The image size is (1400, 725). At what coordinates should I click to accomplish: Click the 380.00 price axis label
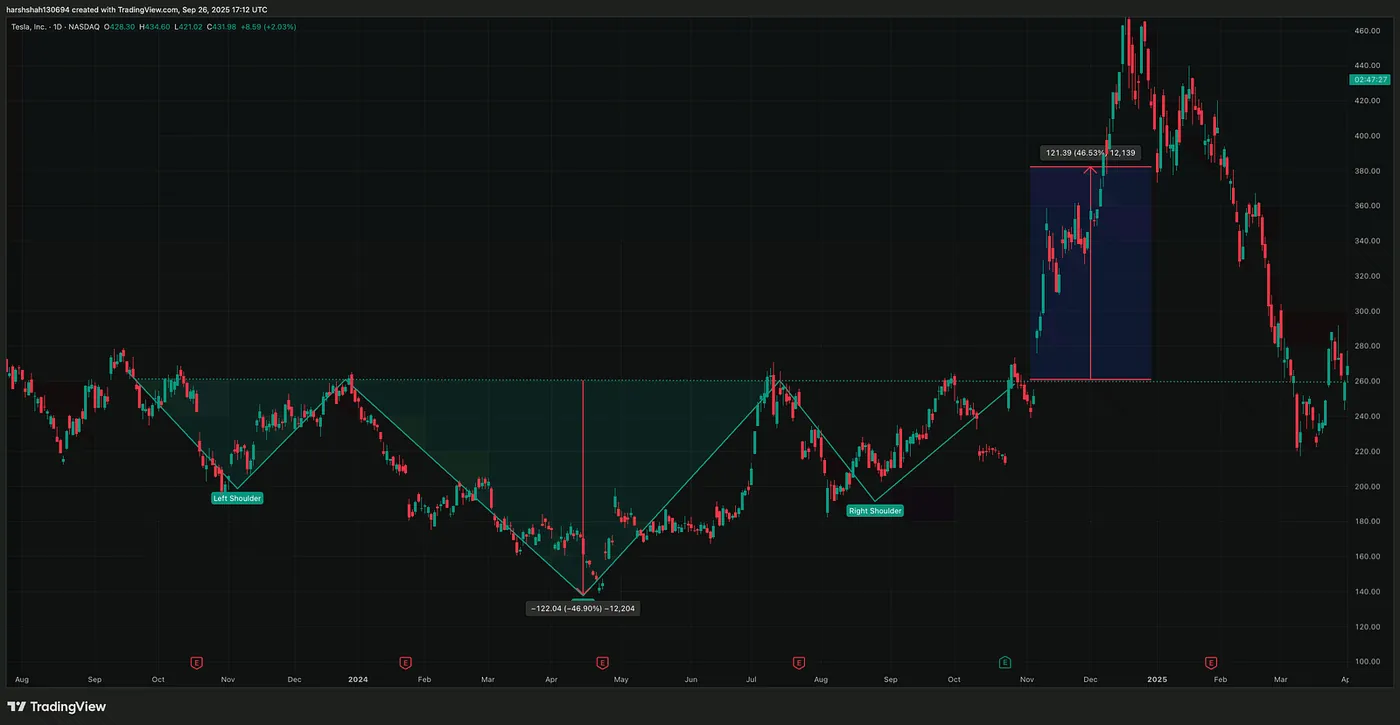(1367, 171)
